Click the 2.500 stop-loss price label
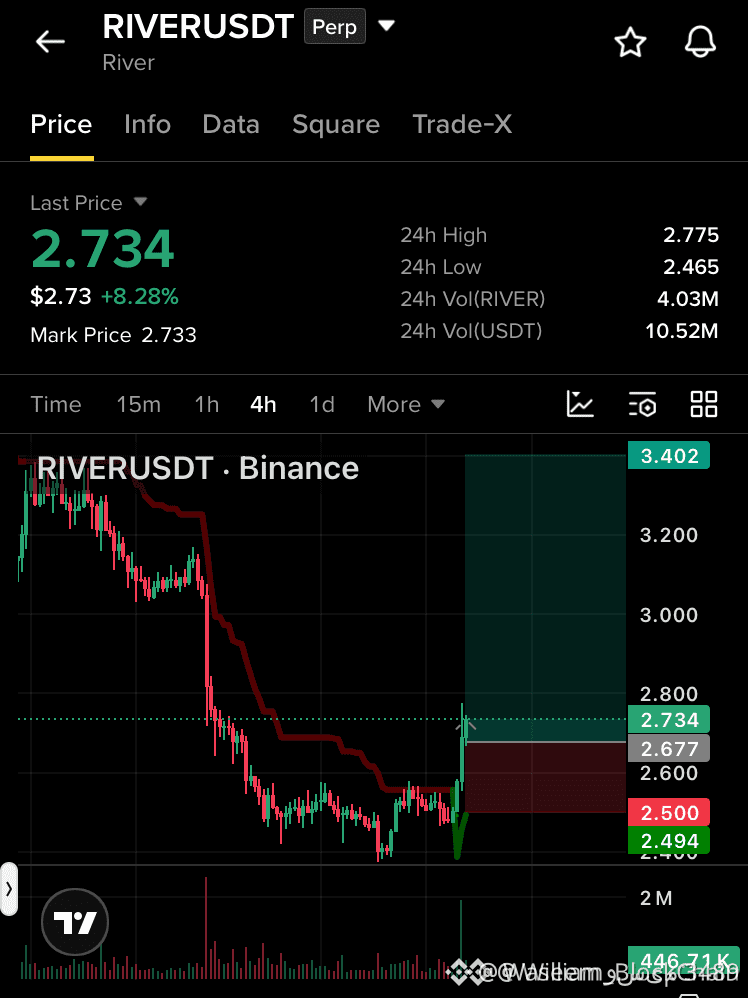 [669, 813]
